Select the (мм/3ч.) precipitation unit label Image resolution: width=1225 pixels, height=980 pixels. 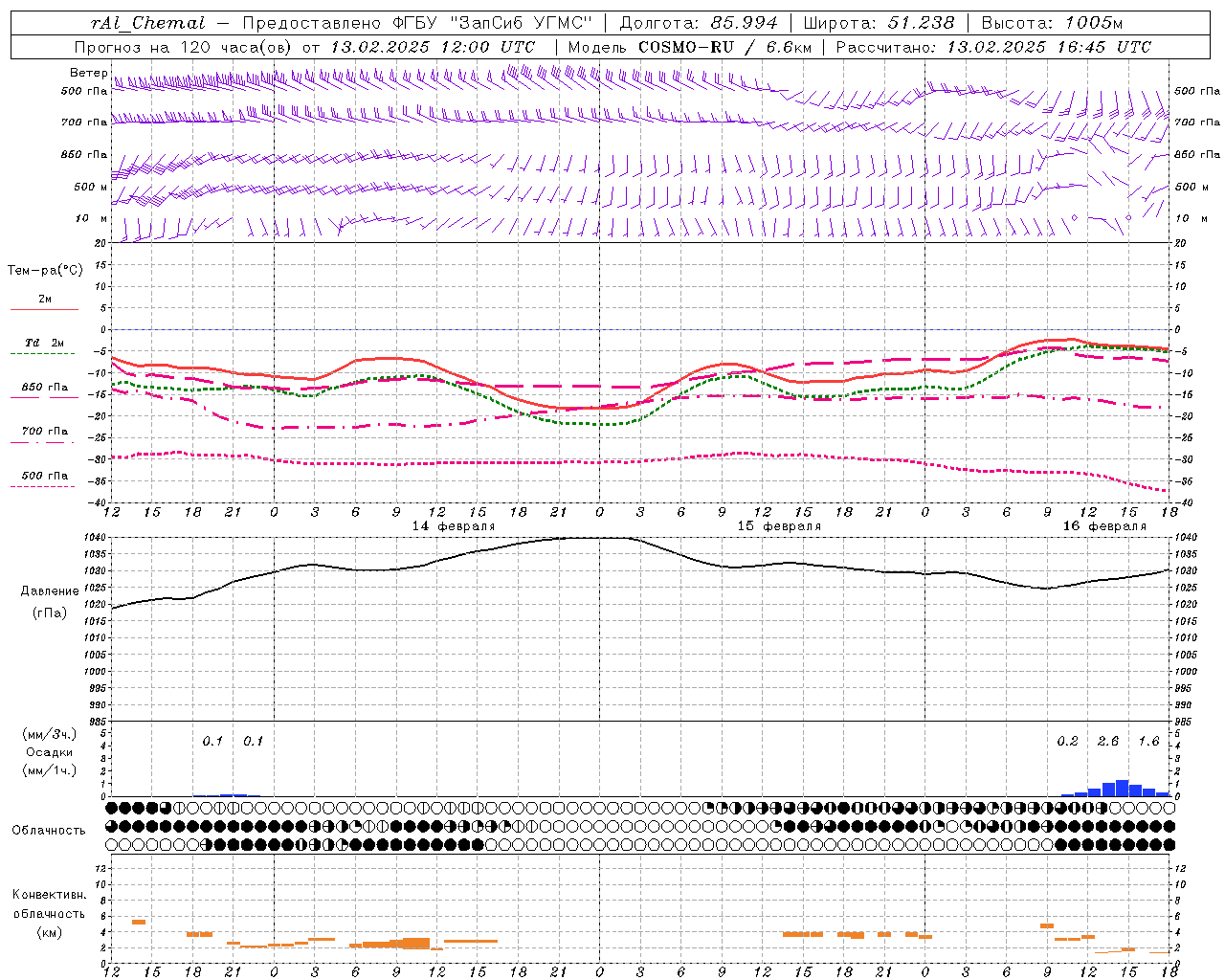click(x=50, y=734)
